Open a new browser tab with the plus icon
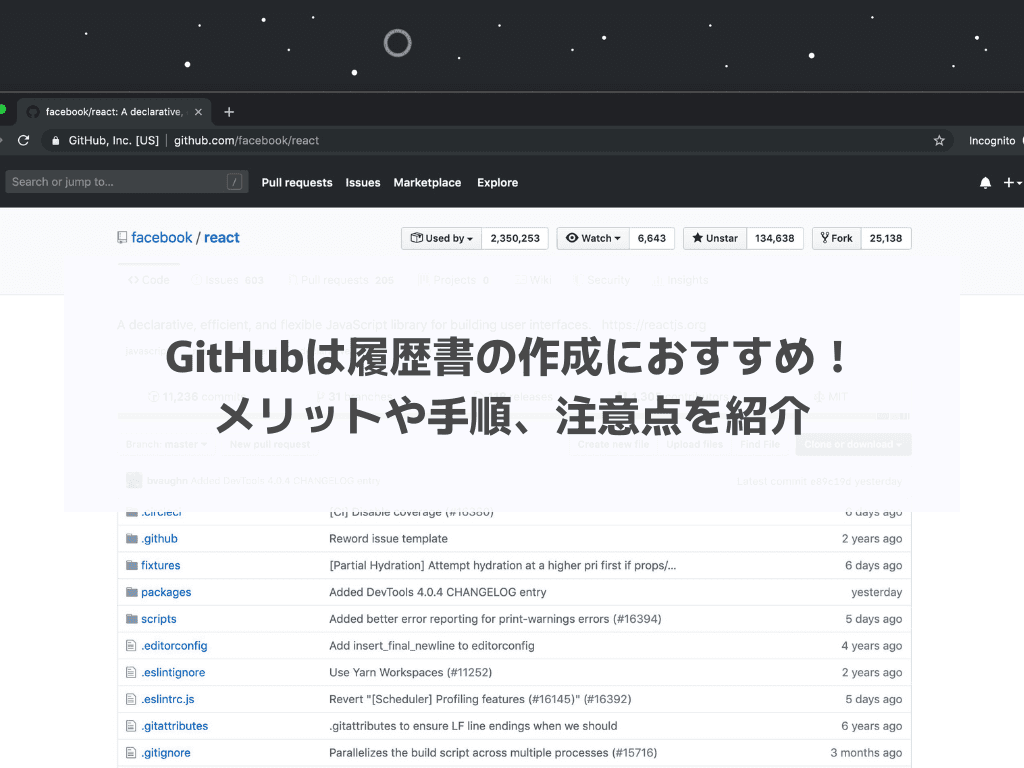This screenshot has height=768, width=1024. click(228, 112)
